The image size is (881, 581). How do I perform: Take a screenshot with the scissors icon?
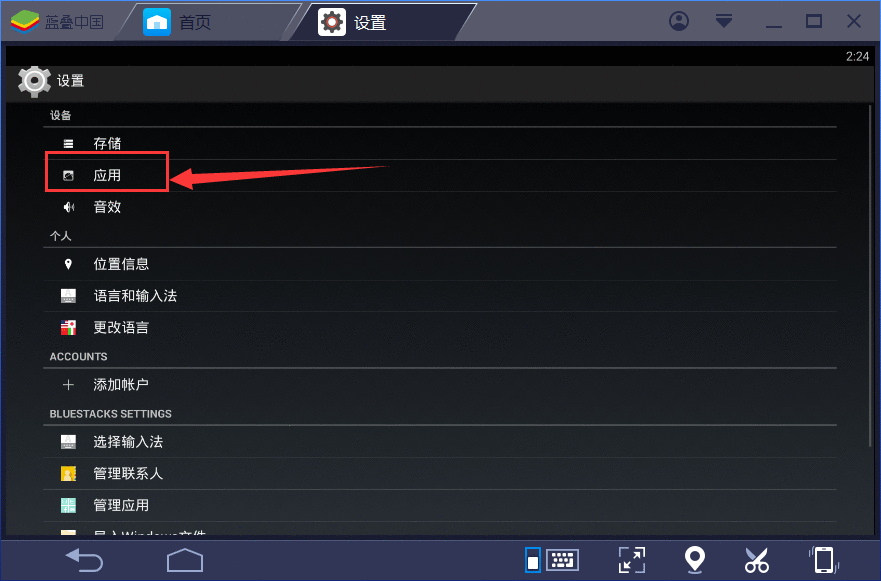[x=757, y=560]
